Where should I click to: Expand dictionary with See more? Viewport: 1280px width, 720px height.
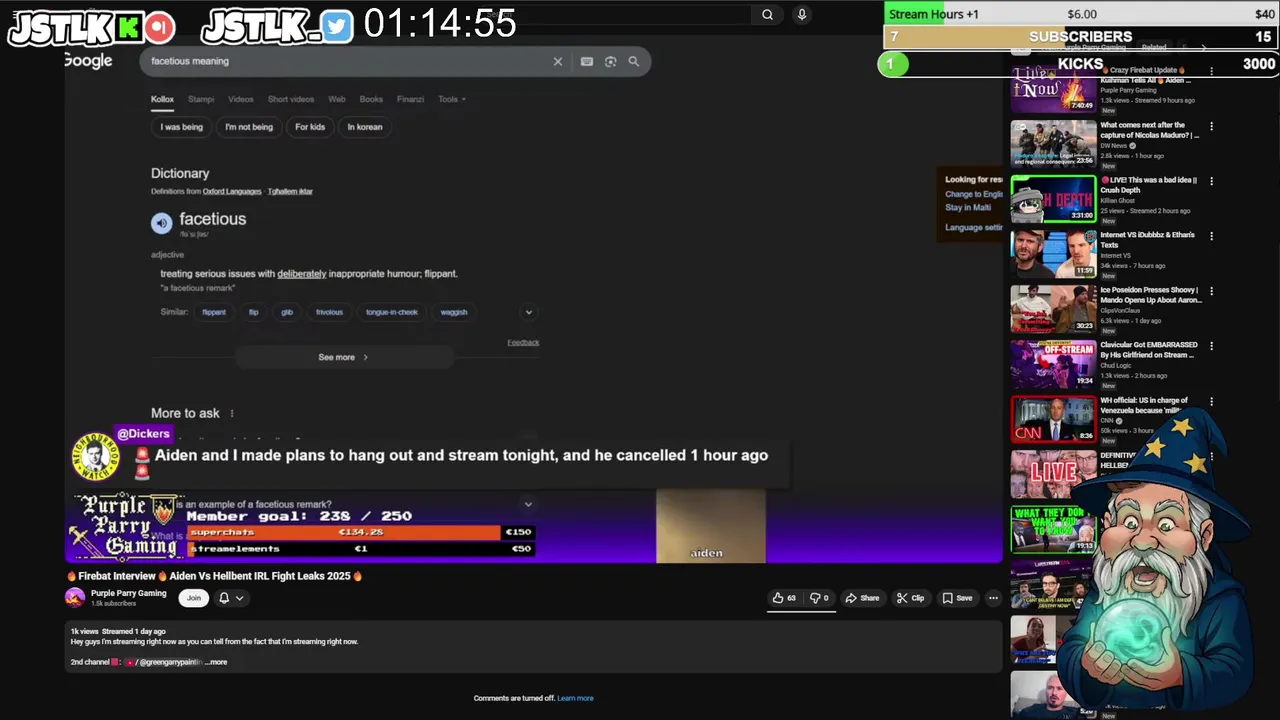(x=343, y=357)
